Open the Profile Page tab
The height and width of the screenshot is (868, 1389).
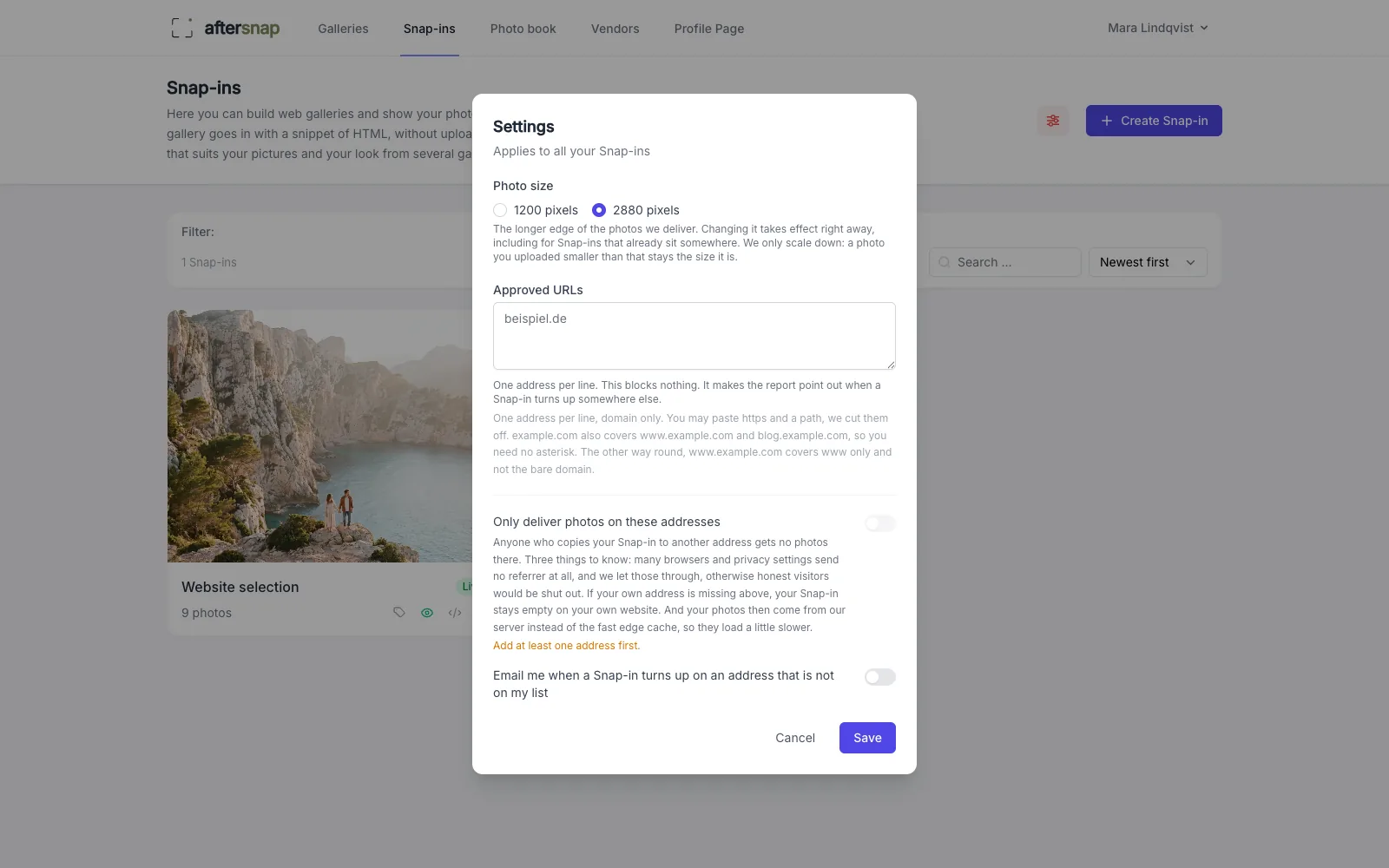(x=709, y=29)
